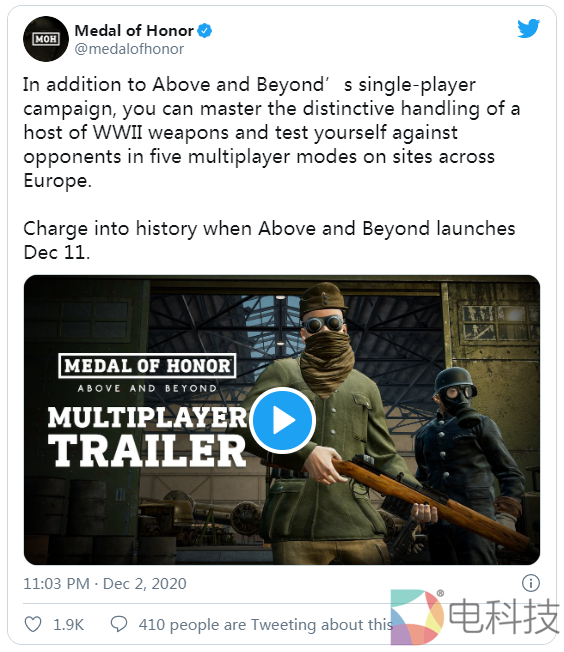Click the ABOVE AND BEYOND subtitle in video

click(x=147, y=388)
